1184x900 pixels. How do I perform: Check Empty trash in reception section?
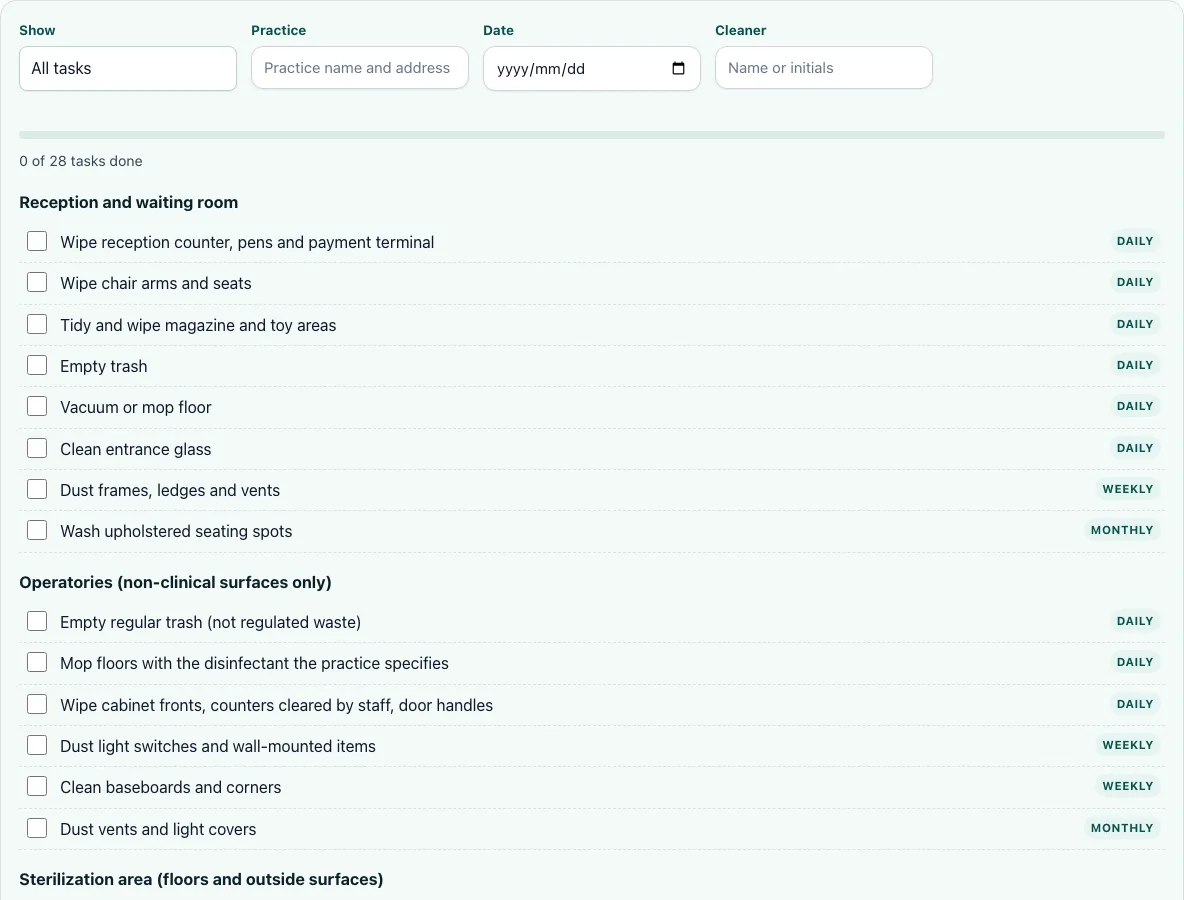(x=37, y=365)
